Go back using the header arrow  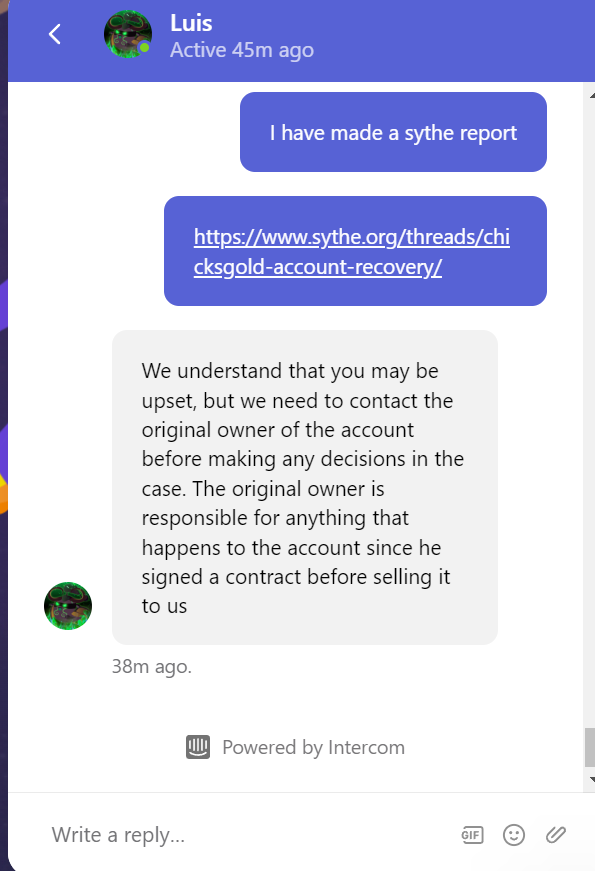54,34
